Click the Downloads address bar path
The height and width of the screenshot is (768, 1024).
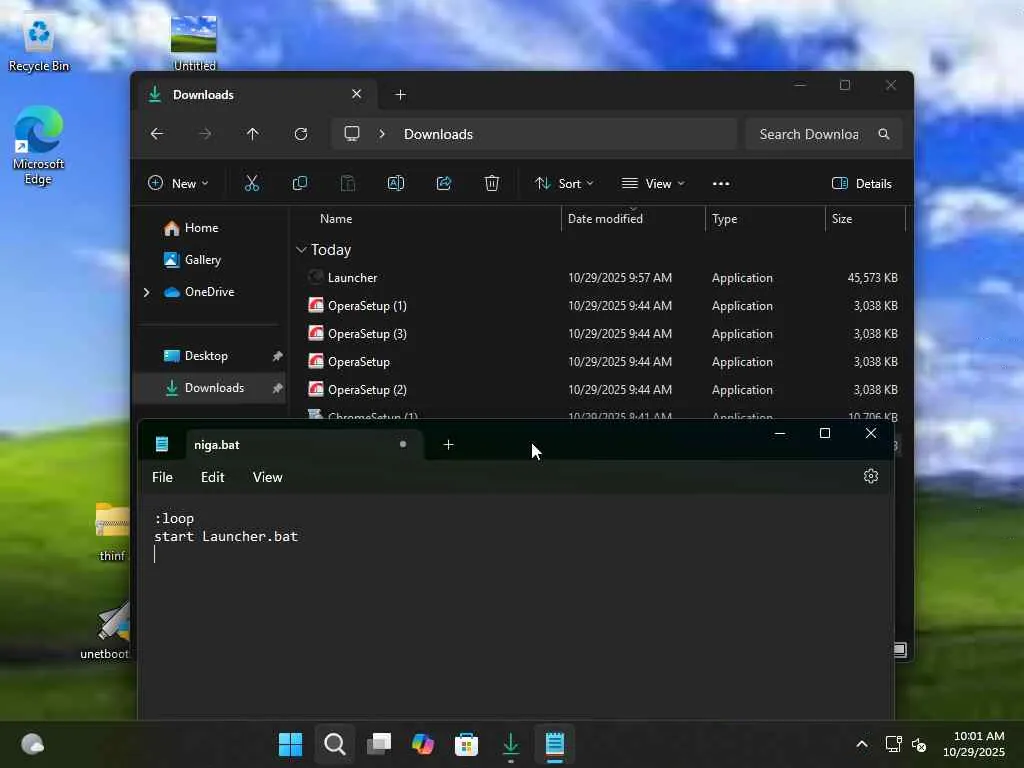(438, 134)
